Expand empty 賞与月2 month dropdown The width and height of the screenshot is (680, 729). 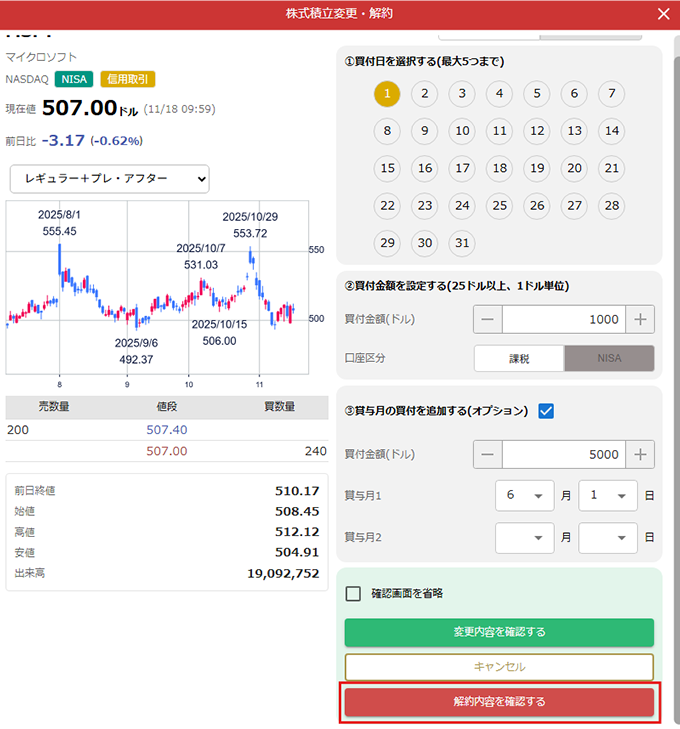pyautogui.click(x=524, y=538)
